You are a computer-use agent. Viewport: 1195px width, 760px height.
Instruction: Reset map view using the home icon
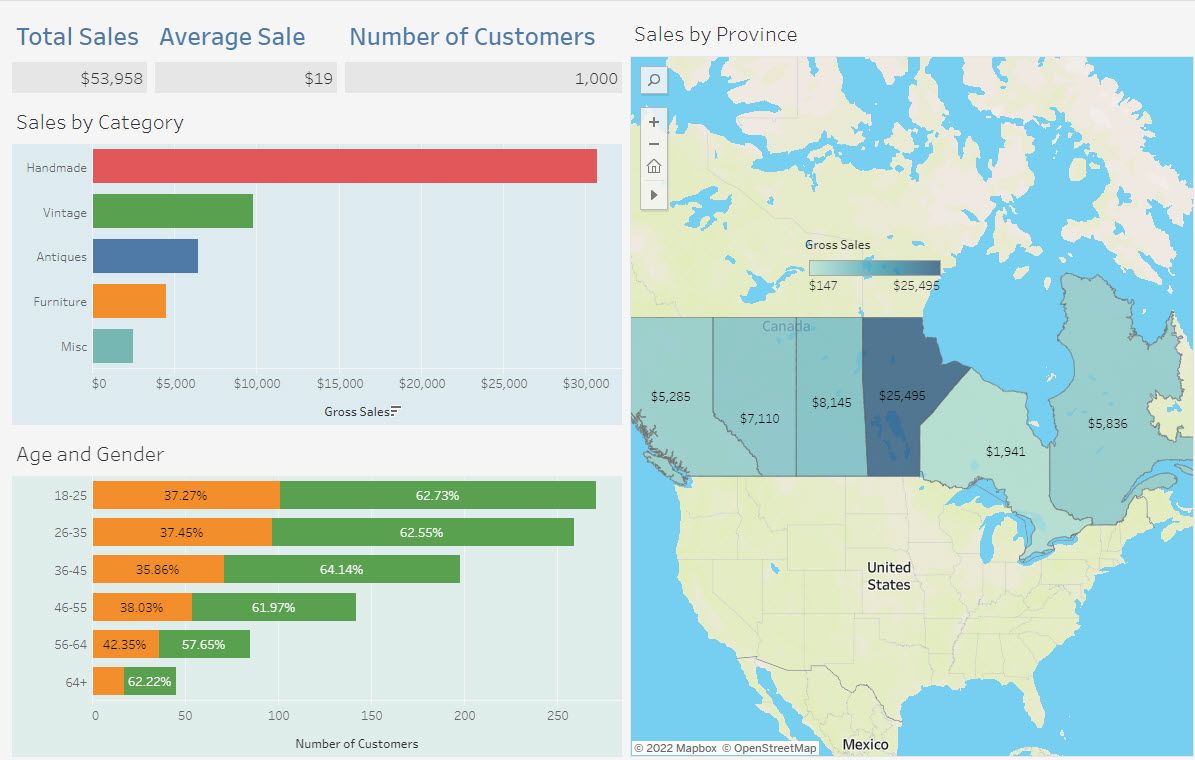(x=653, y=166)
